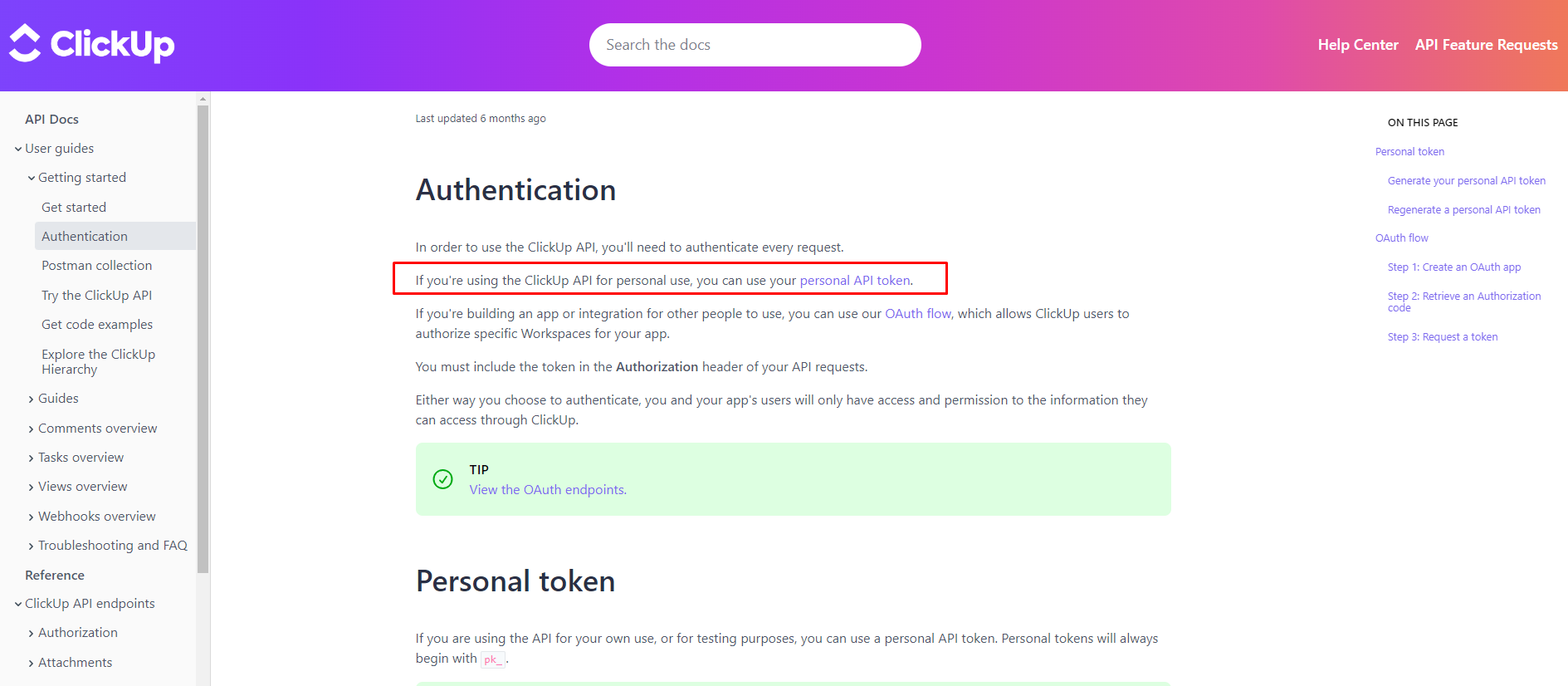
Task: Open the OAuth flow inline link
Action: [917, 314]
